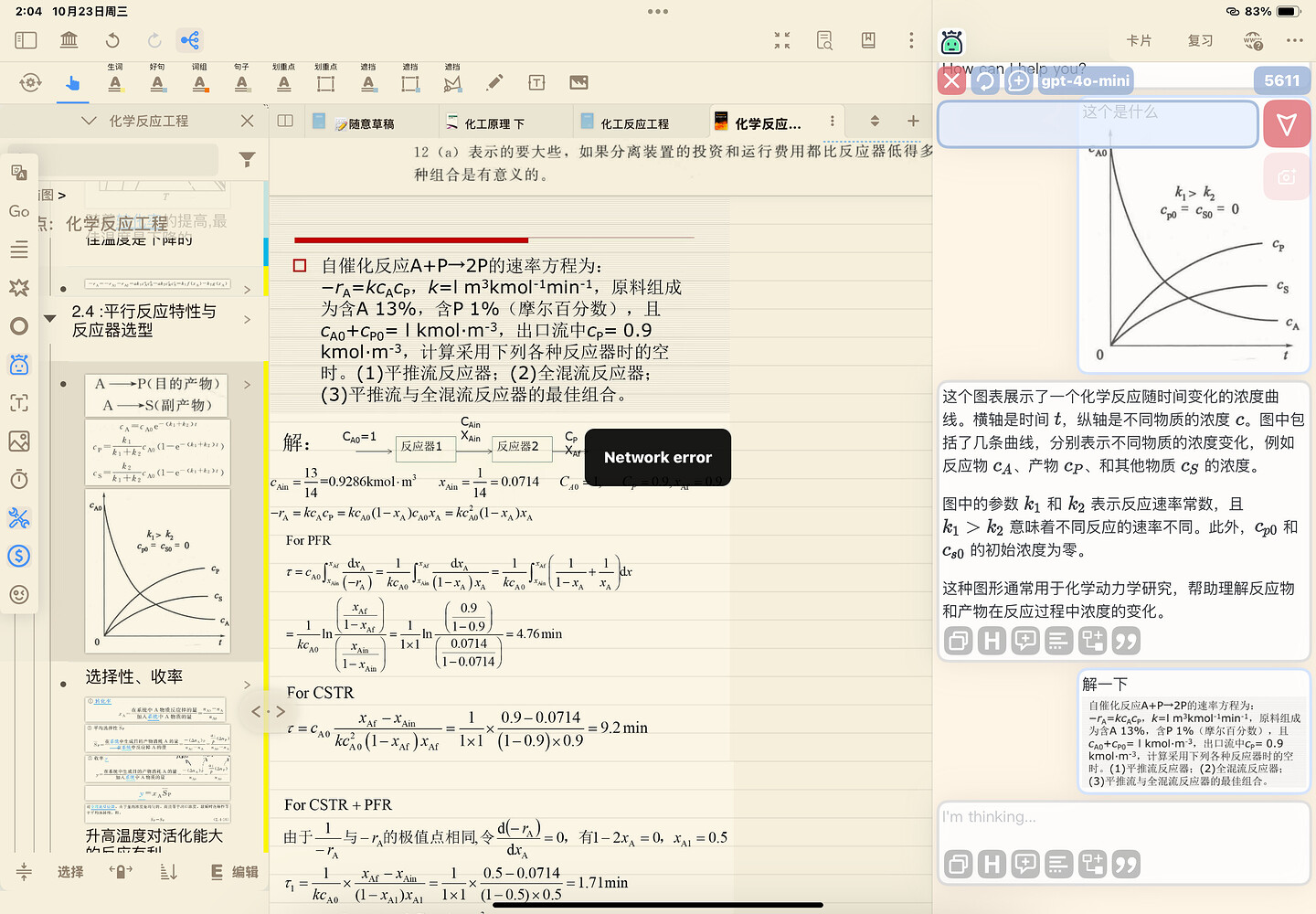The height and width of the screenshot is (914, 1316).
Task: Expand the 选择性、收率 outline item chevron
Action: click(247, 685)
